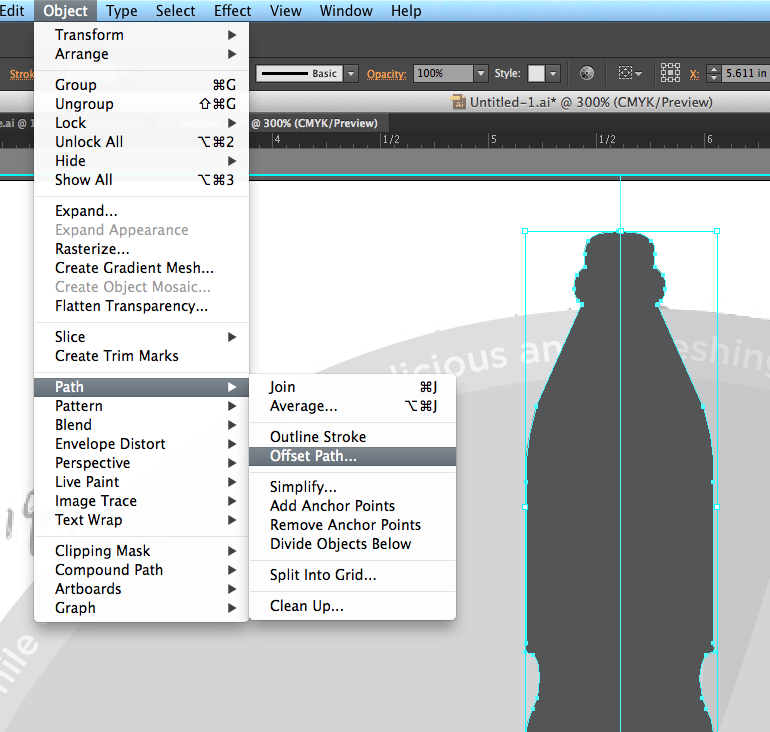Expand the Transform submenu
770x732 pixels.
point(141,35)
